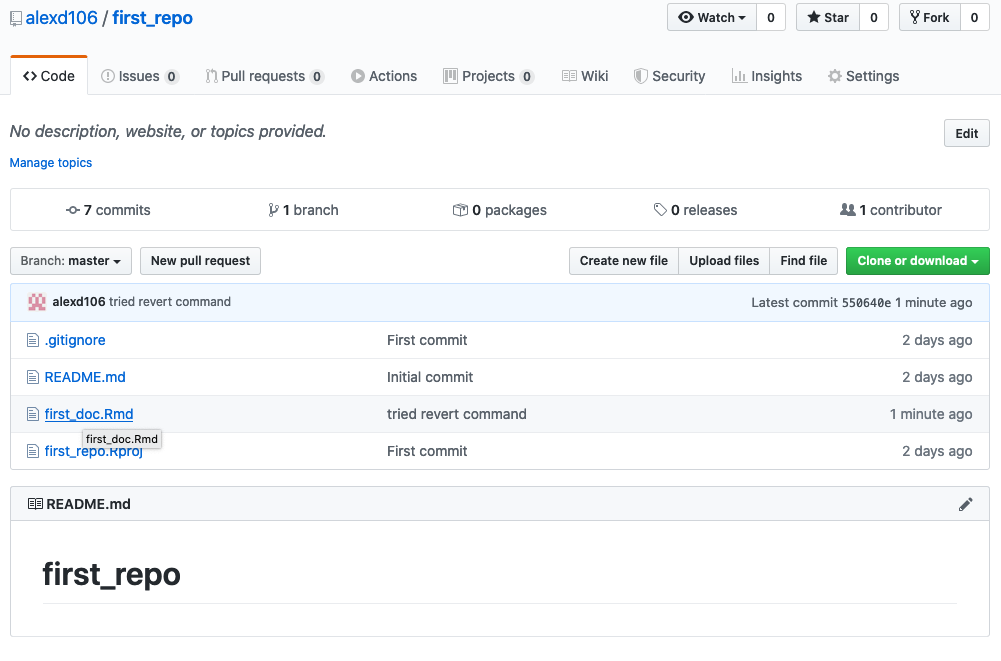Image resolution: width=1001 pixels, height=661 pixels.
Task: Open the first_doc.Rmd file
Action: [89, 414]
